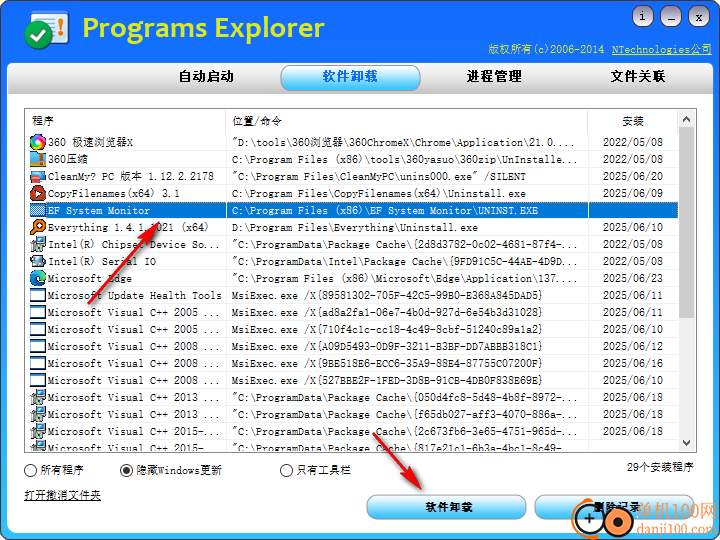Select the Everything 1.4.1 (x64) row text
Screen dimensions: 720x540
point(128,227)
